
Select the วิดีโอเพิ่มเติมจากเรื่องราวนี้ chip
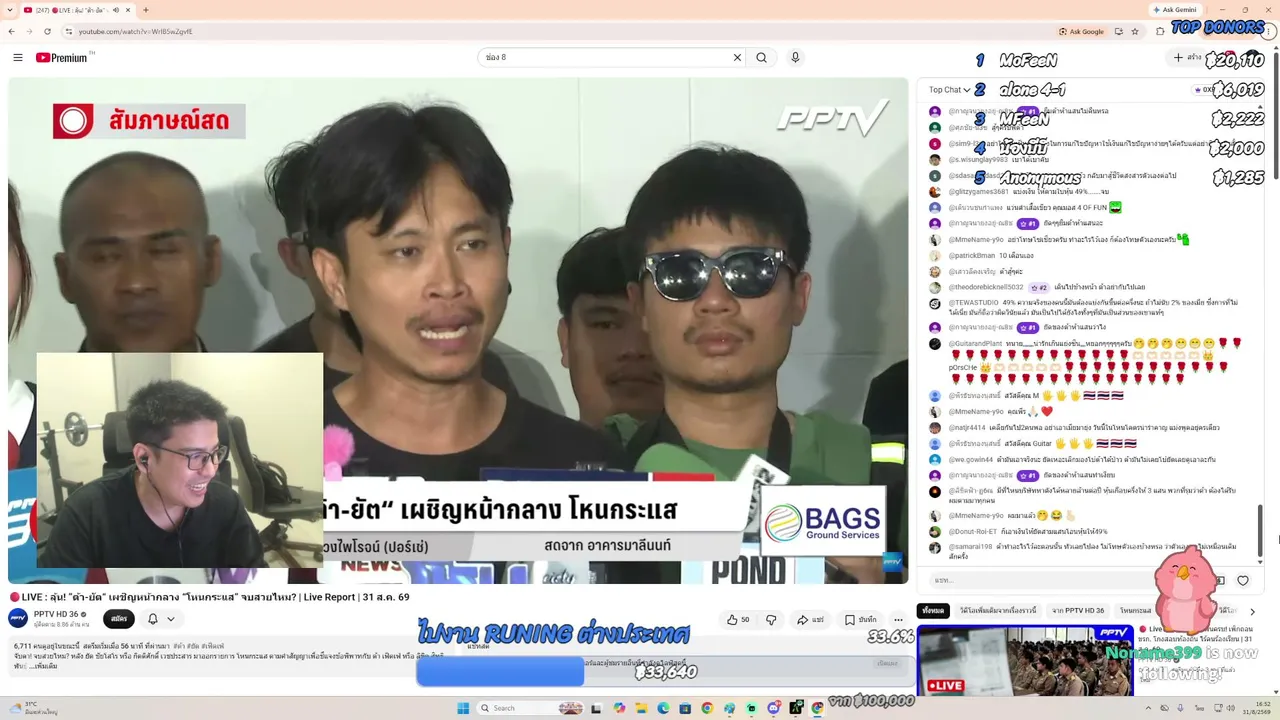pyautogui.click(x=998, y=610)
